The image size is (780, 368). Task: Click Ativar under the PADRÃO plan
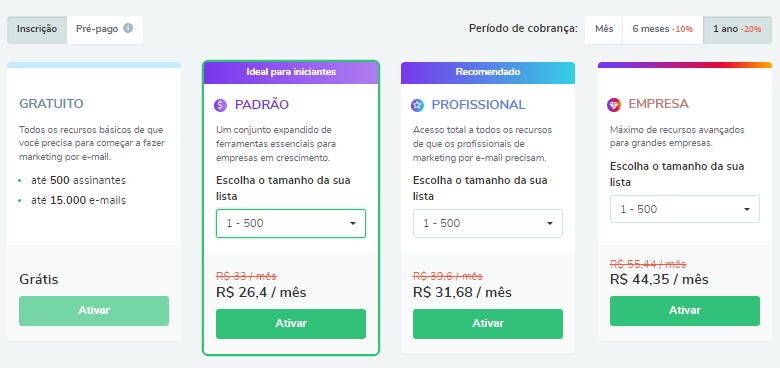point(291,324)
